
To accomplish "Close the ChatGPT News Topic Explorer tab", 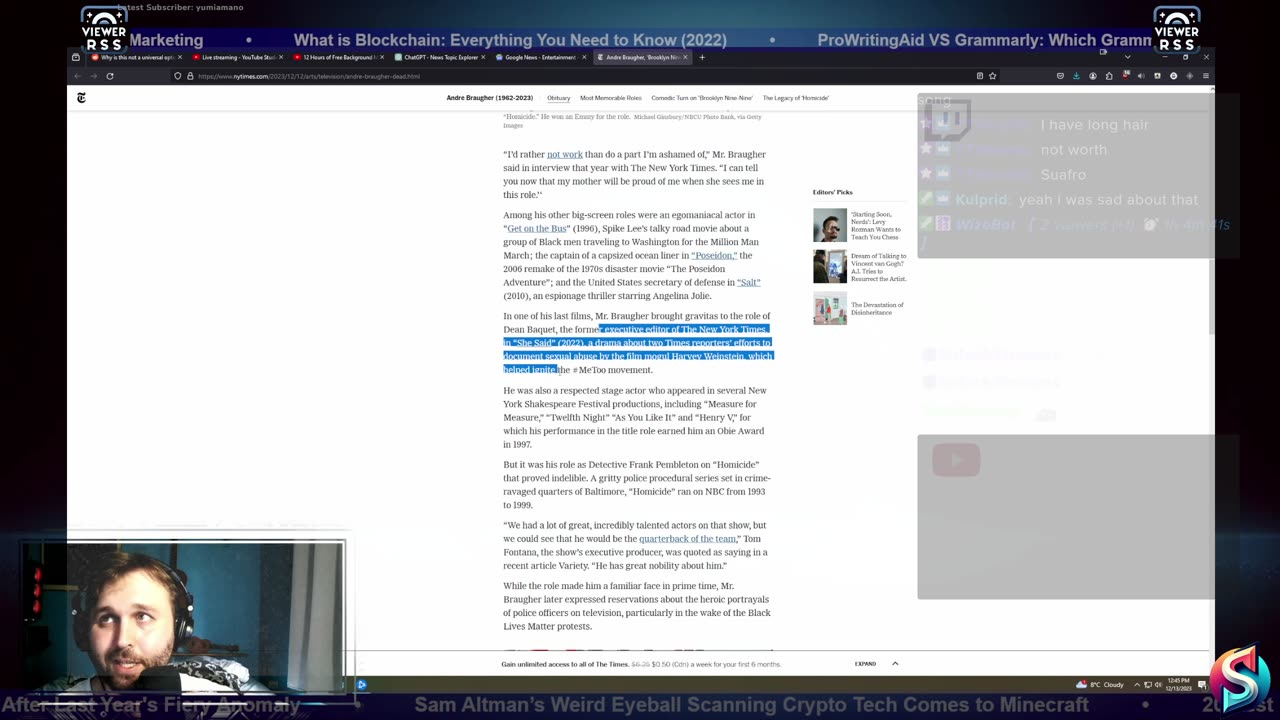I will pyautogui.click(x=483, y=57).
